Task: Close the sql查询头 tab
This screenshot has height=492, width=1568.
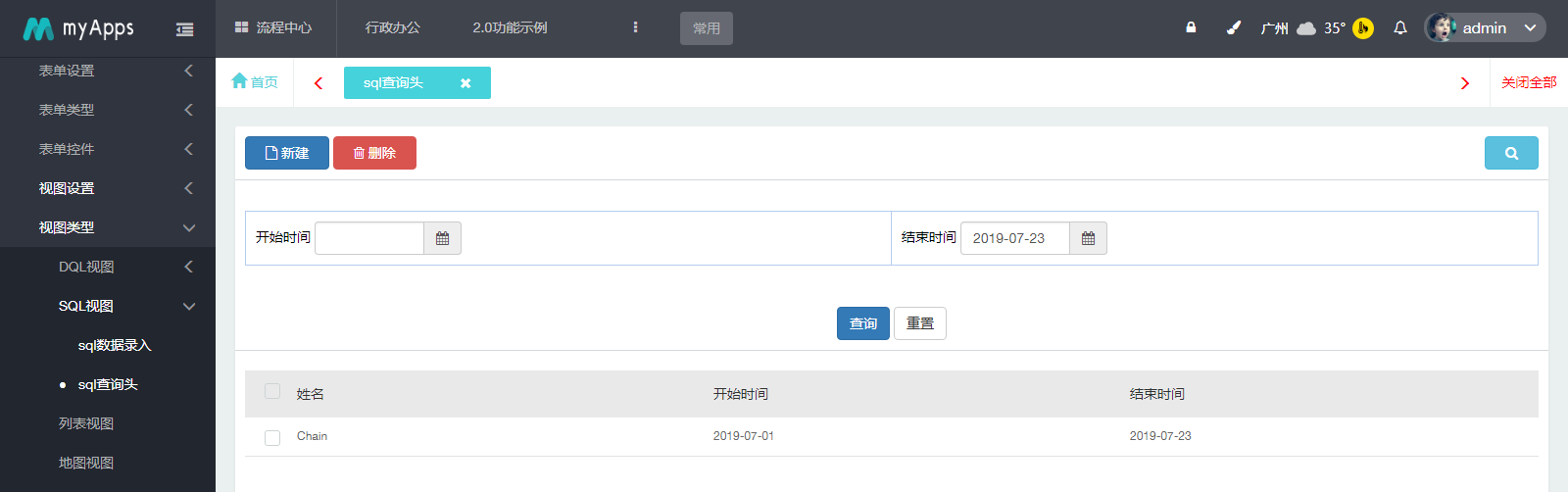Action: (465, 83)
